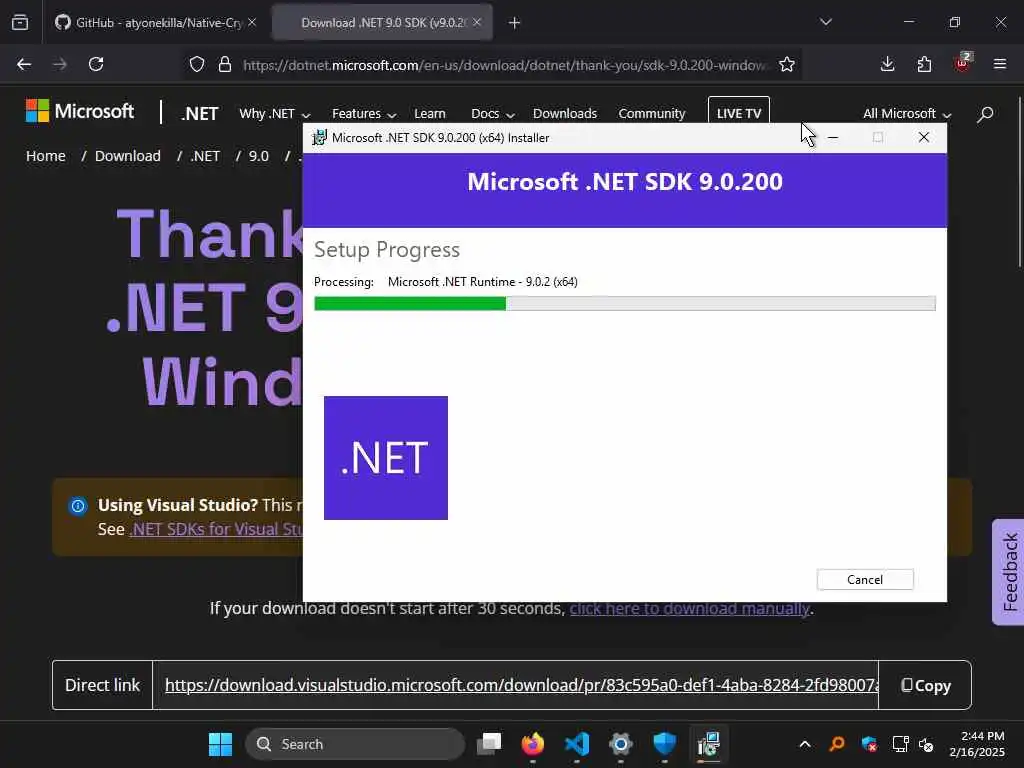Click the page vertical scrollbar
The width and height of the screenshot is (1024, 768).
pyautogui.click(x=1019, y=182)
